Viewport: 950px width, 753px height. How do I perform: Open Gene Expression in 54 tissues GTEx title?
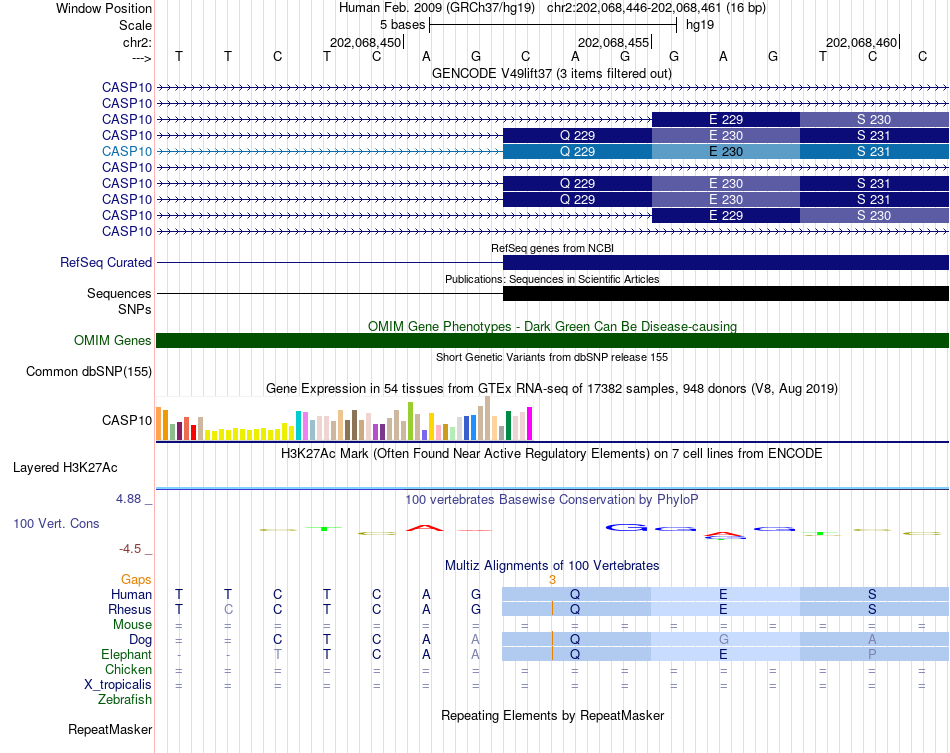tap(552, 388)
